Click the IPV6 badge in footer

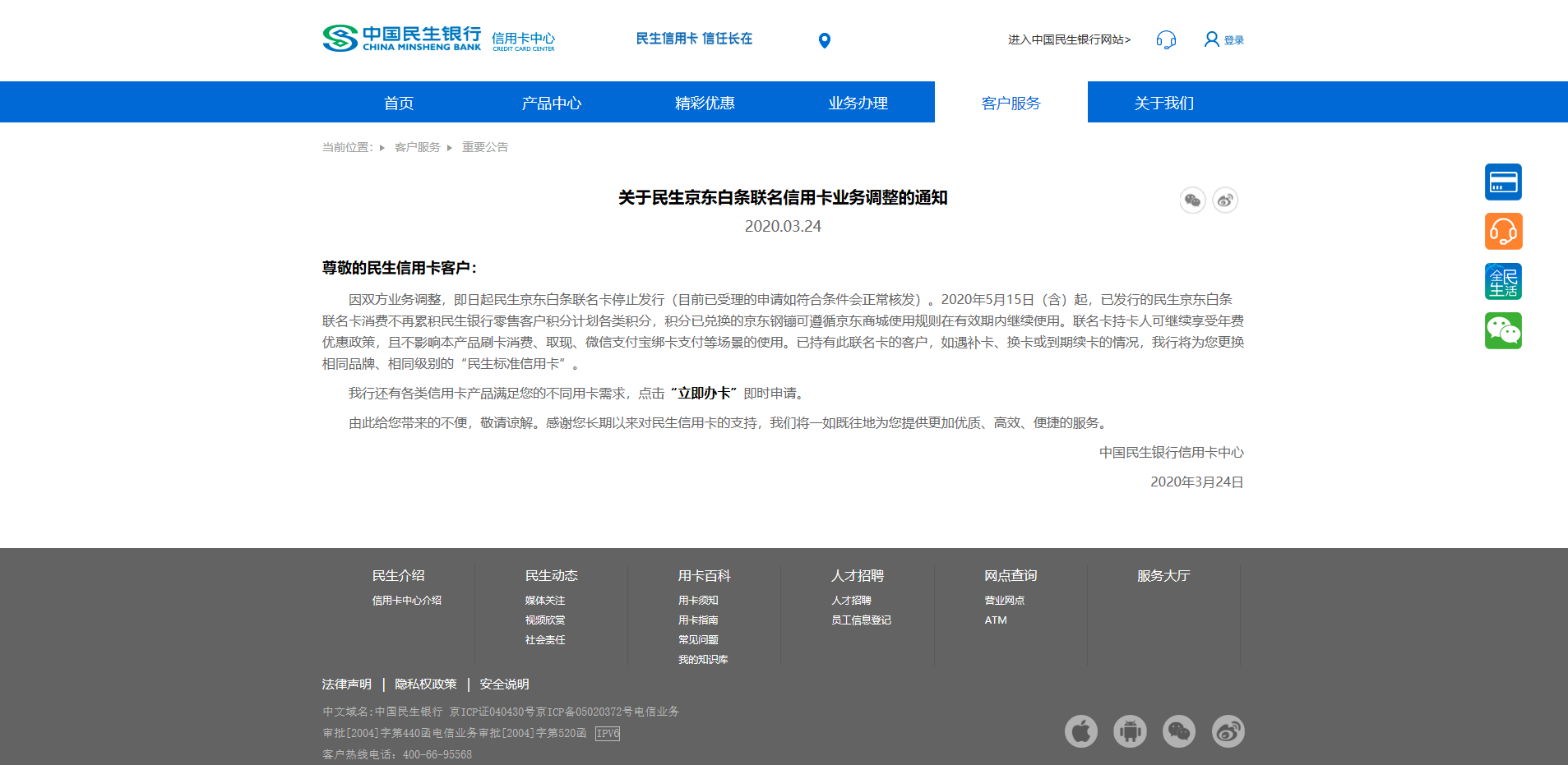[608, 733]
